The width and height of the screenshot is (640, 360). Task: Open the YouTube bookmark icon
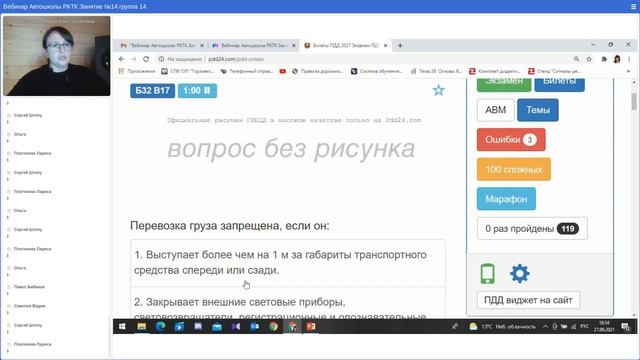point(282,71)
